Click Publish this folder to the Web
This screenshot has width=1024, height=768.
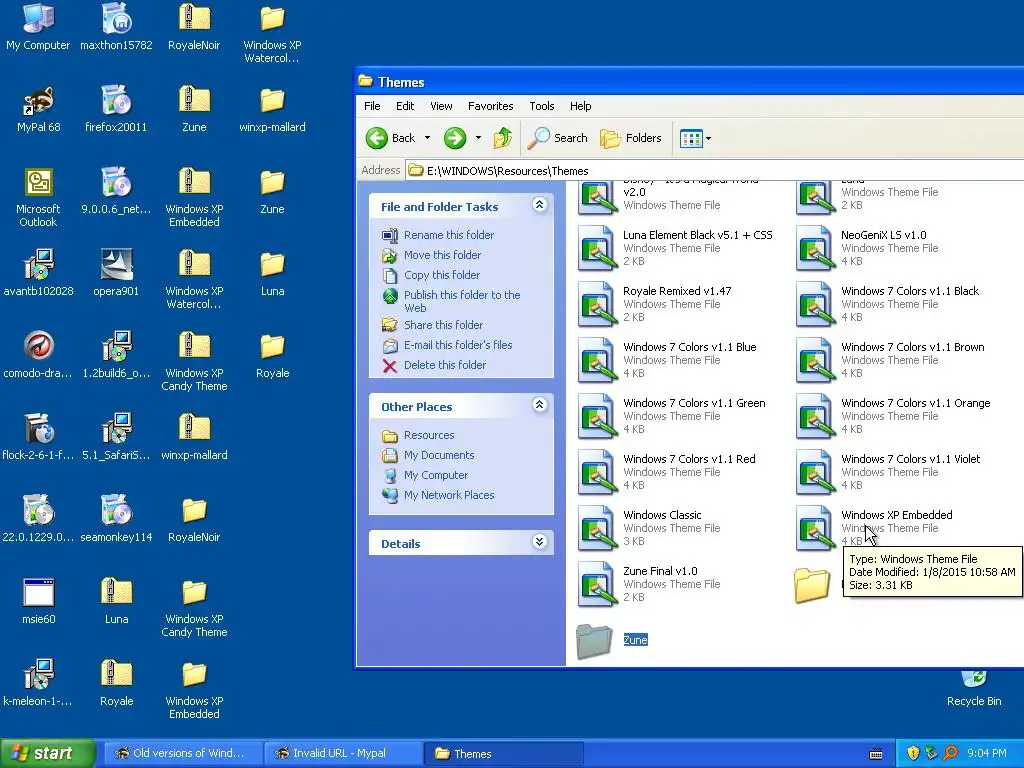(x=462, y=301)
